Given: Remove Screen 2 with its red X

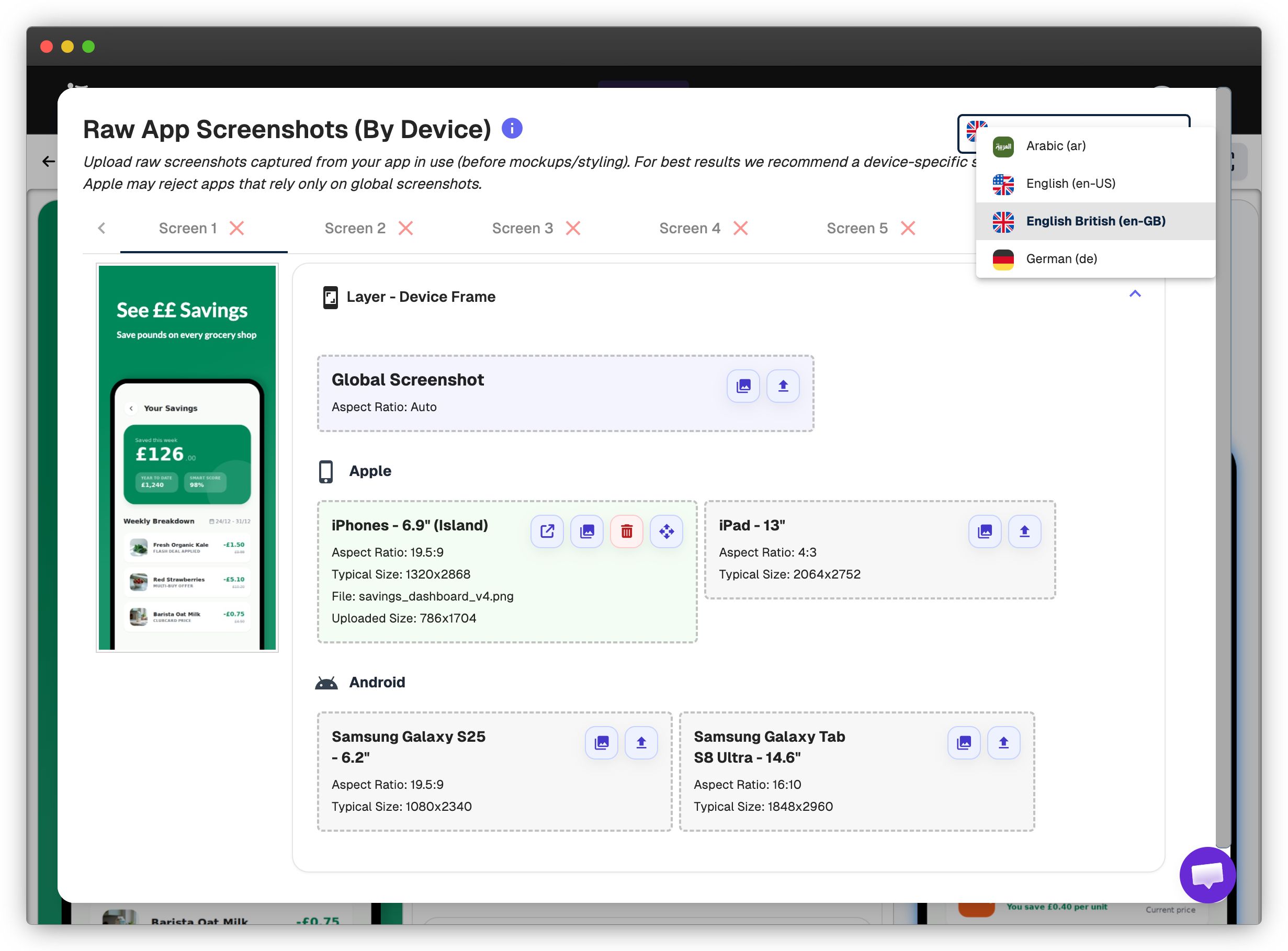Looking at the screenshot, I should [x=405, y=229].
